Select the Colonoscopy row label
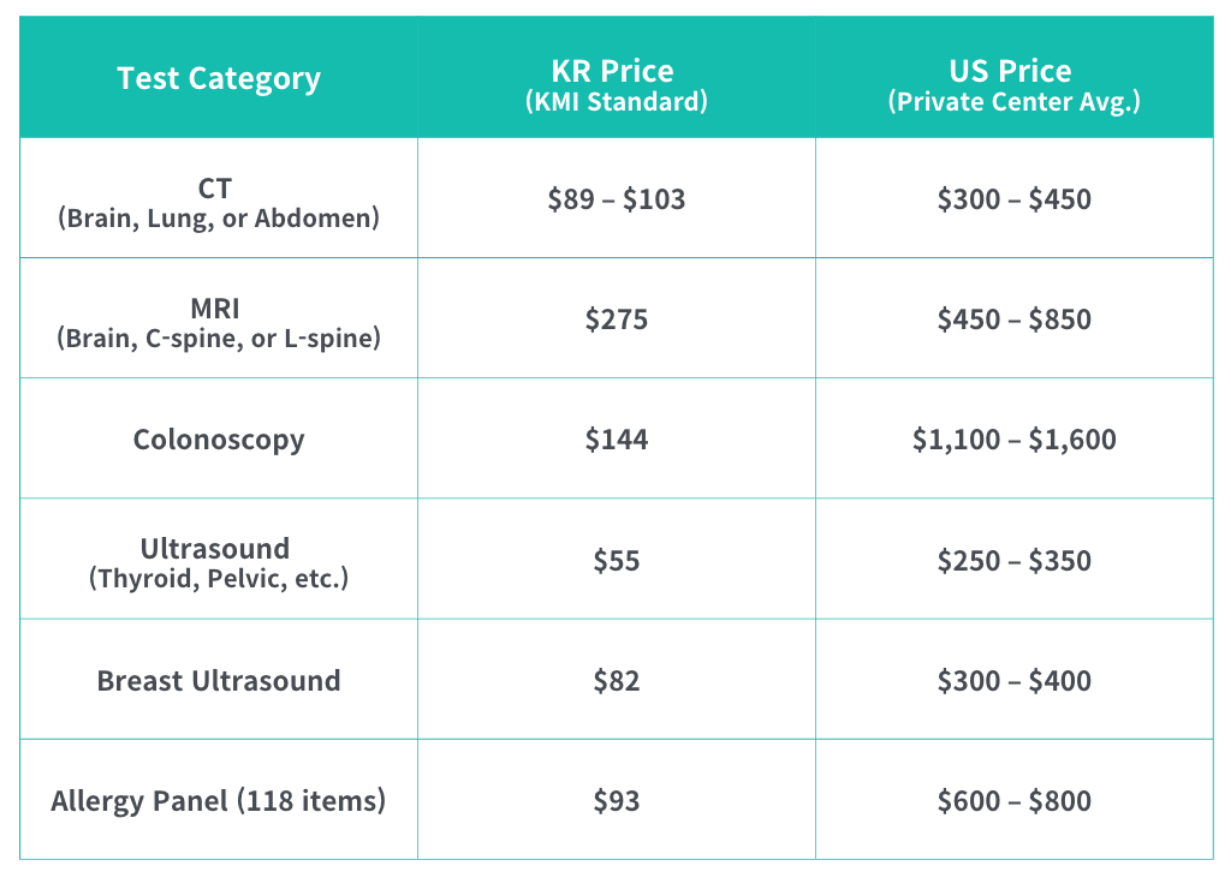 219,439
